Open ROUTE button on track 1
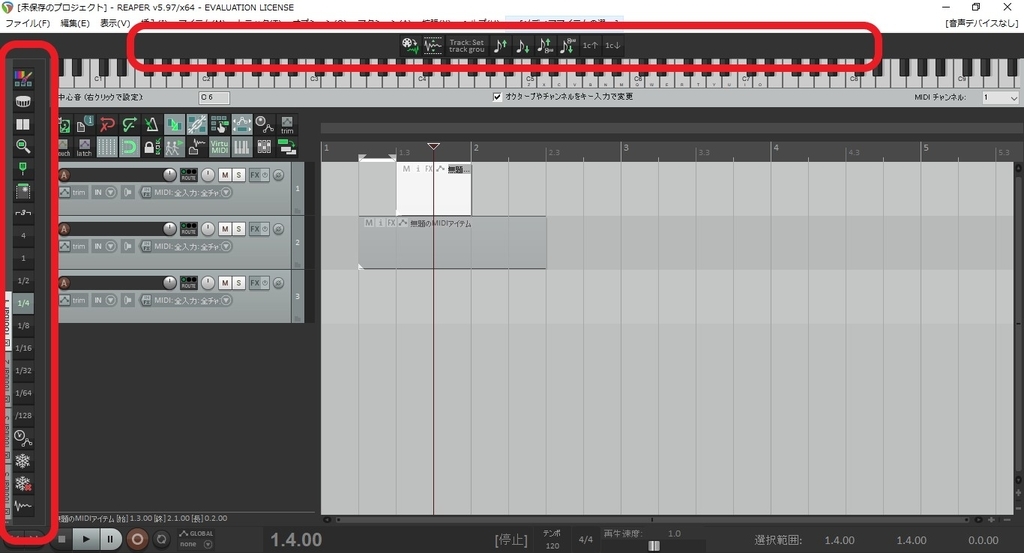1024x553 pixels. pos(189,175)
